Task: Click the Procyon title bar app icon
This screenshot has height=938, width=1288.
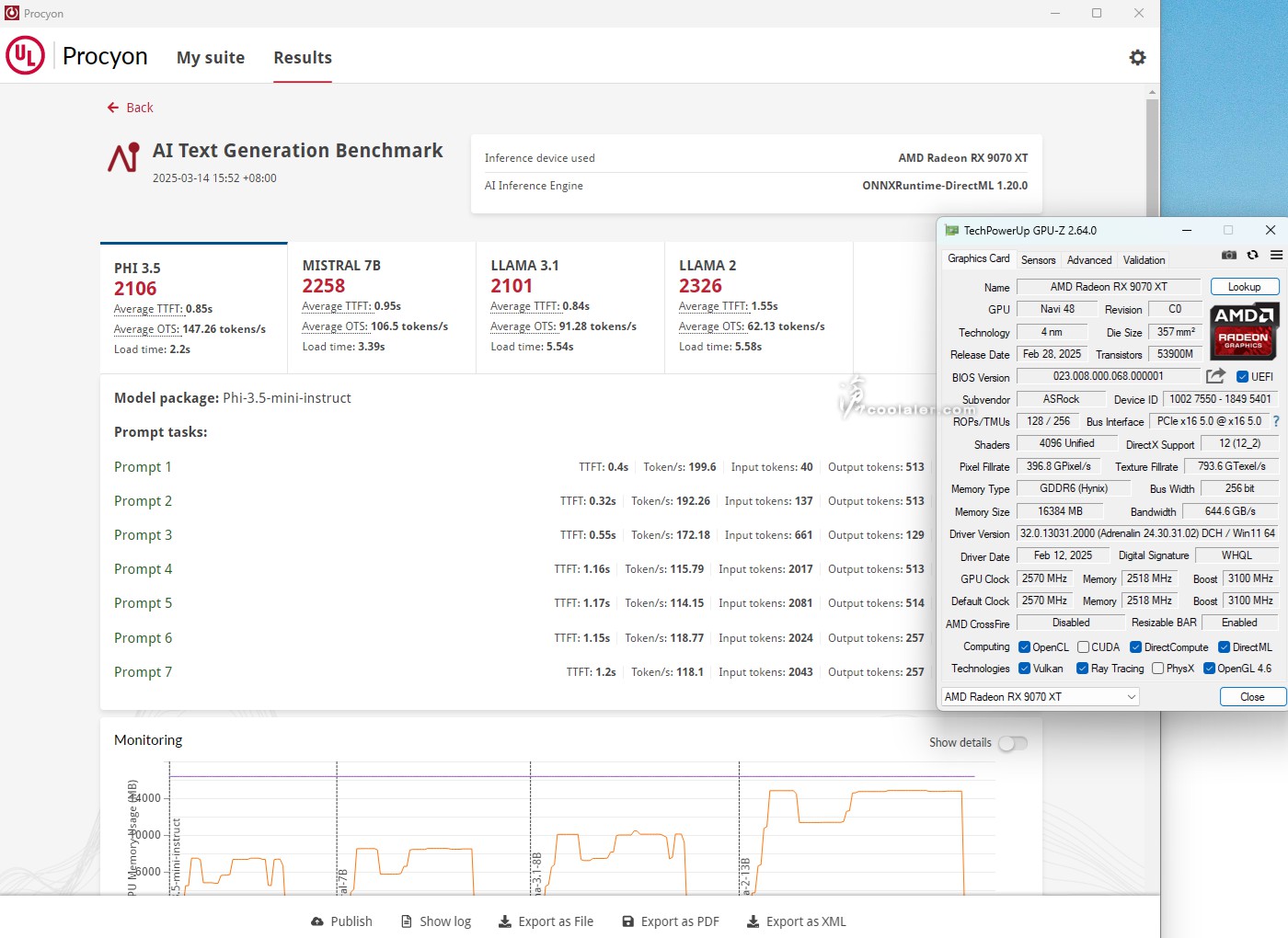Action: point(12,13)
